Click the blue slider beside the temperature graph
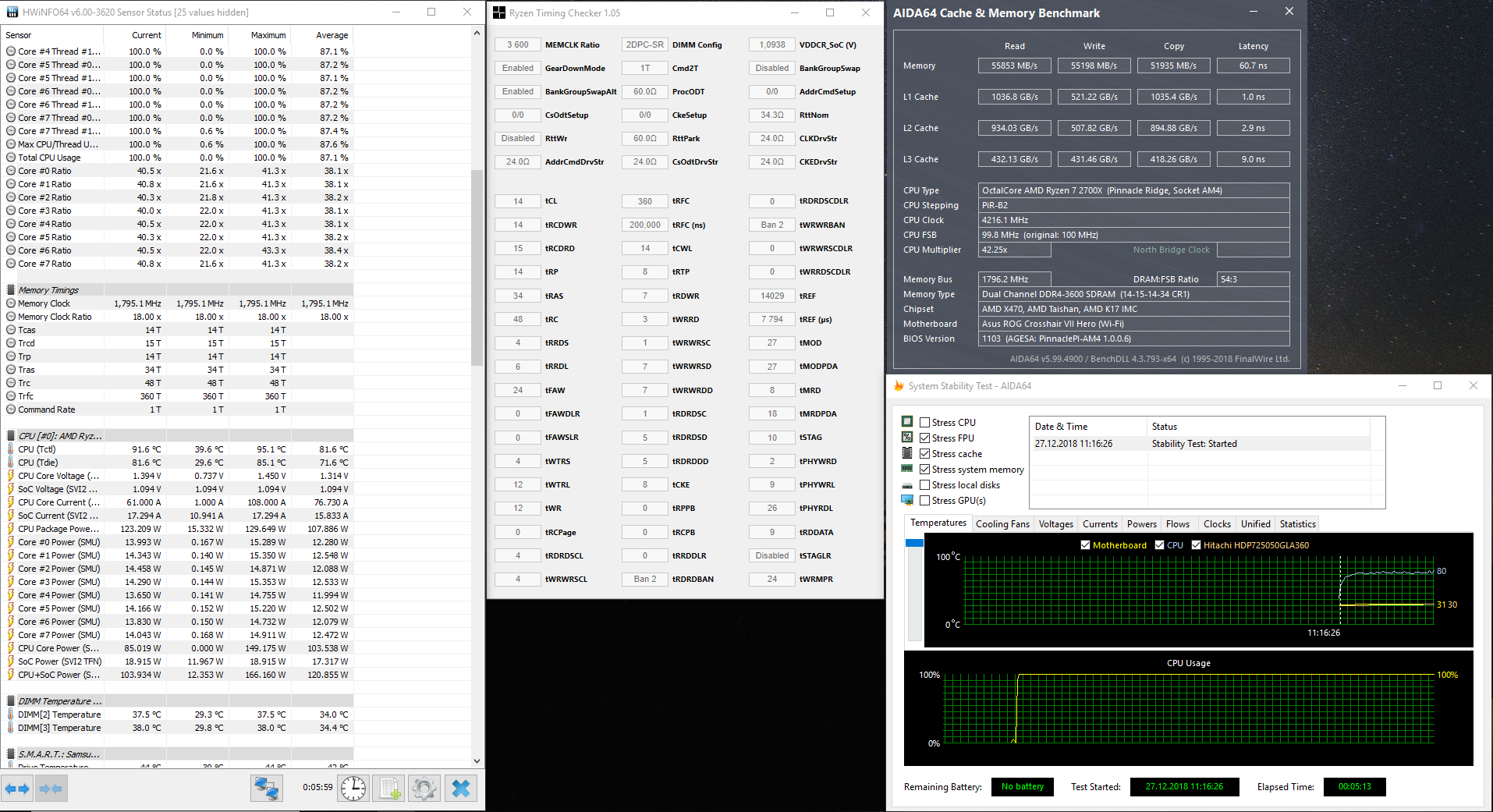Viewport: 1493px width, 812px height. [x=914, y=543]
